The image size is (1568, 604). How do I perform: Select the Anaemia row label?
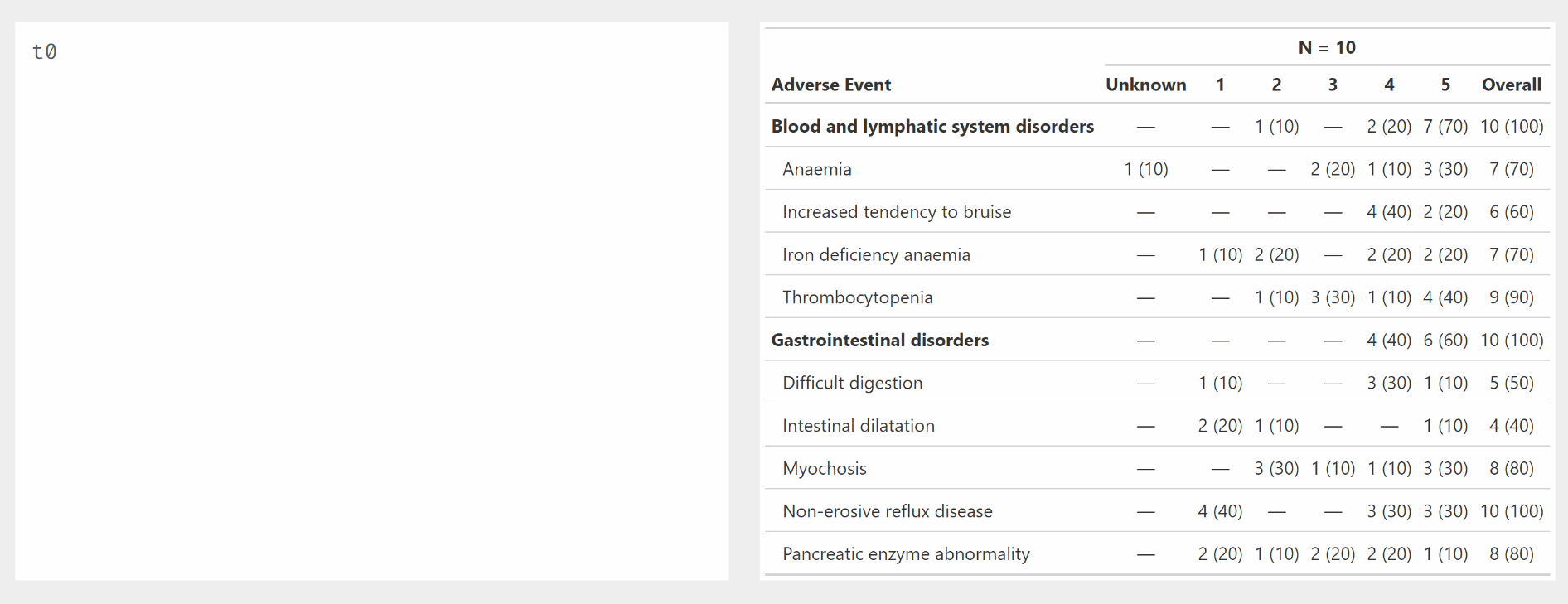point(816,170)
